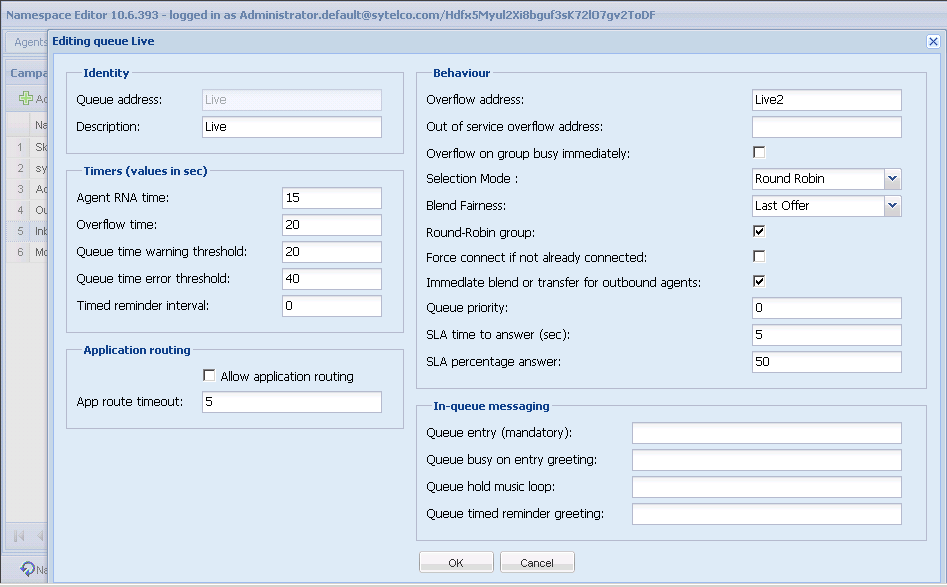Click the In-queue messaging heading
This screenshot has width=947, height=587.
point(491,406)
